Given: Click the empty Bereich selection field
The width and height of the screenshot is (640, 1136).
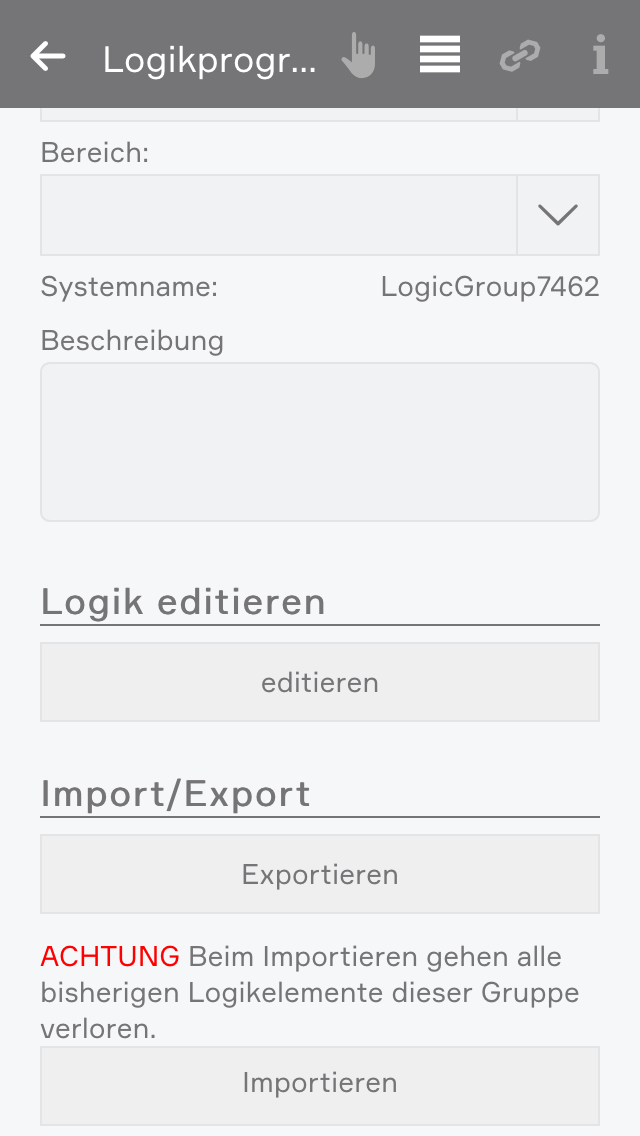Looking at the screenshot, I should [x=278, y=215].
